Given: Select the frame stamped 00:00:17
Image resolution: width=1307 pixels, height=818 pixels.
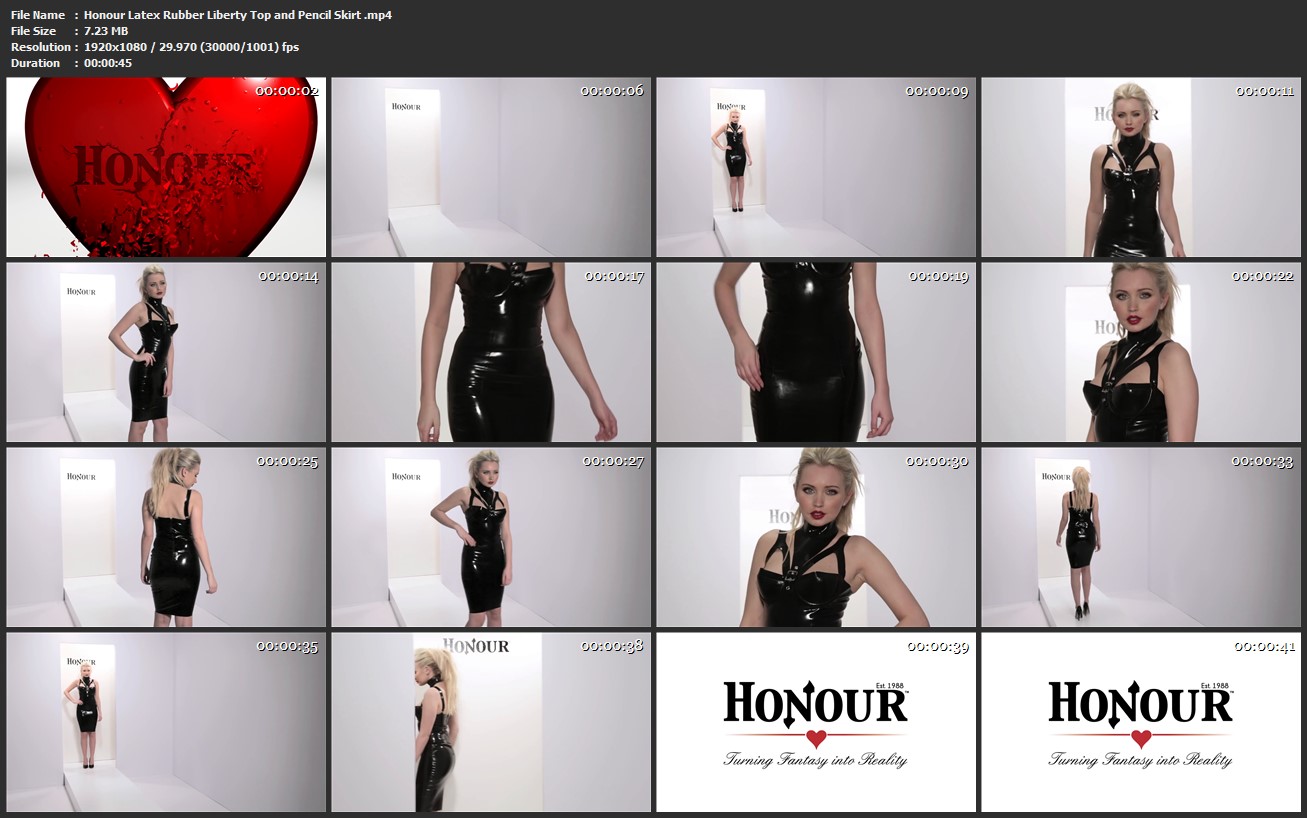Looking at the screenshot, I should (x=491, y=352).
